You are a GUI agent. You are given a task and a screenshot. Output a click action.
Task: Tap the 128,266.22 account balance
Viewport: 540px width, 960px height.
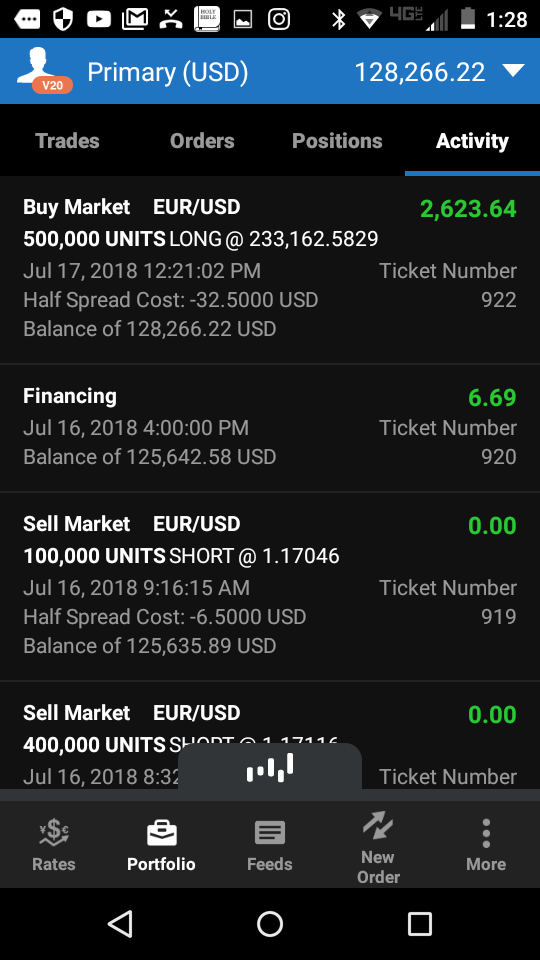tap(420, 72)
